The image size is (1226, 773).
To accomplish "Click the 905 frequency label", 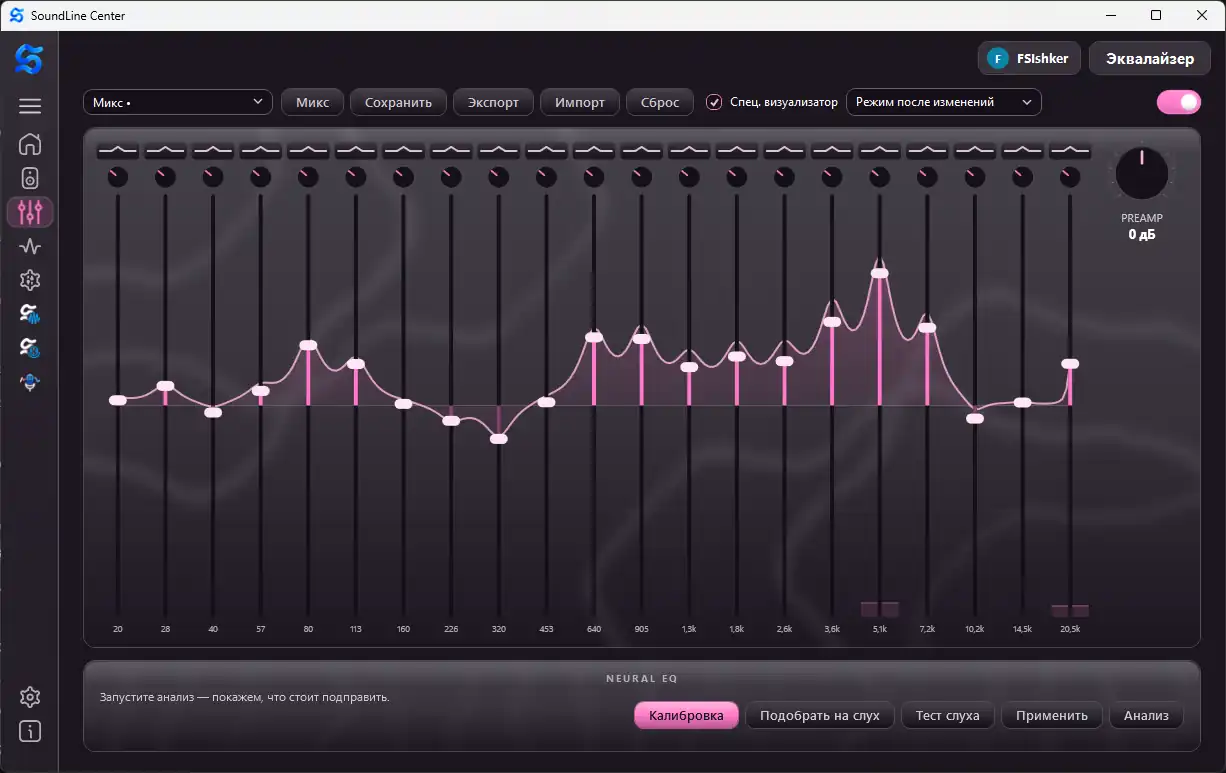I will [642, 629].
